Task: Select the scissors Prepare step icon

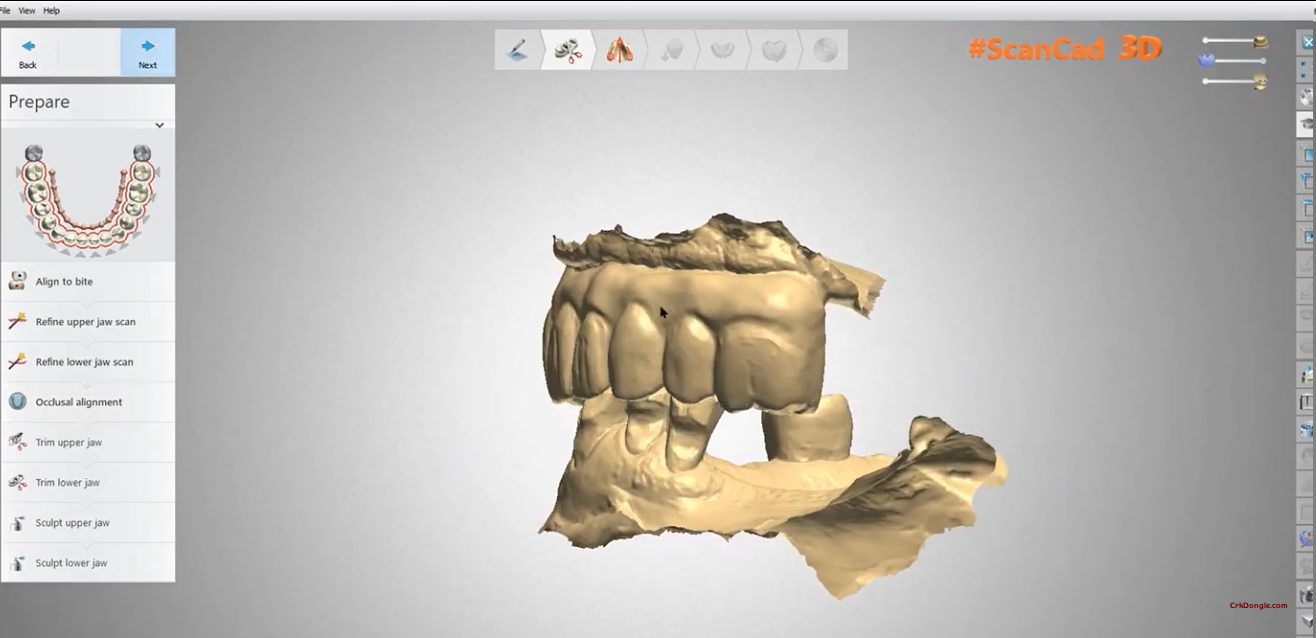Action: pos(568,50)
